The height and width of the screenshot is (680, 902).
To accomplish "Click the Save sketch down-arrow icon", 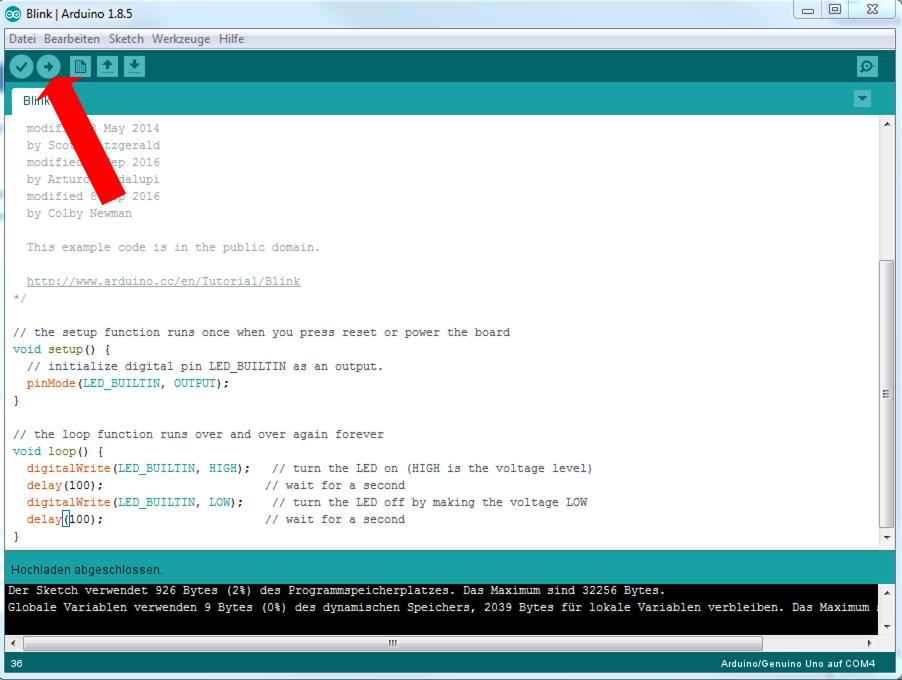I will (134, 67).
